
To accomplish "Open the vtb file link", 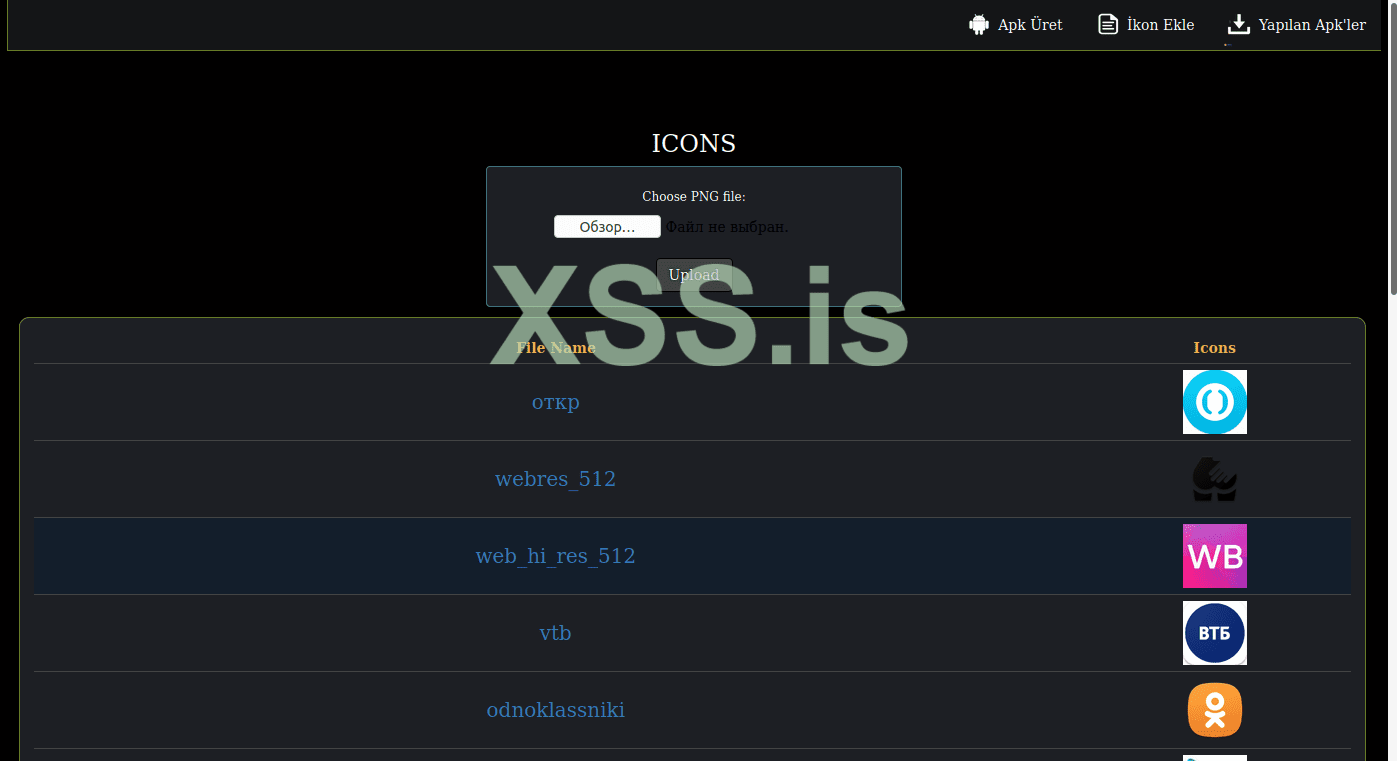I will point(556,633).
